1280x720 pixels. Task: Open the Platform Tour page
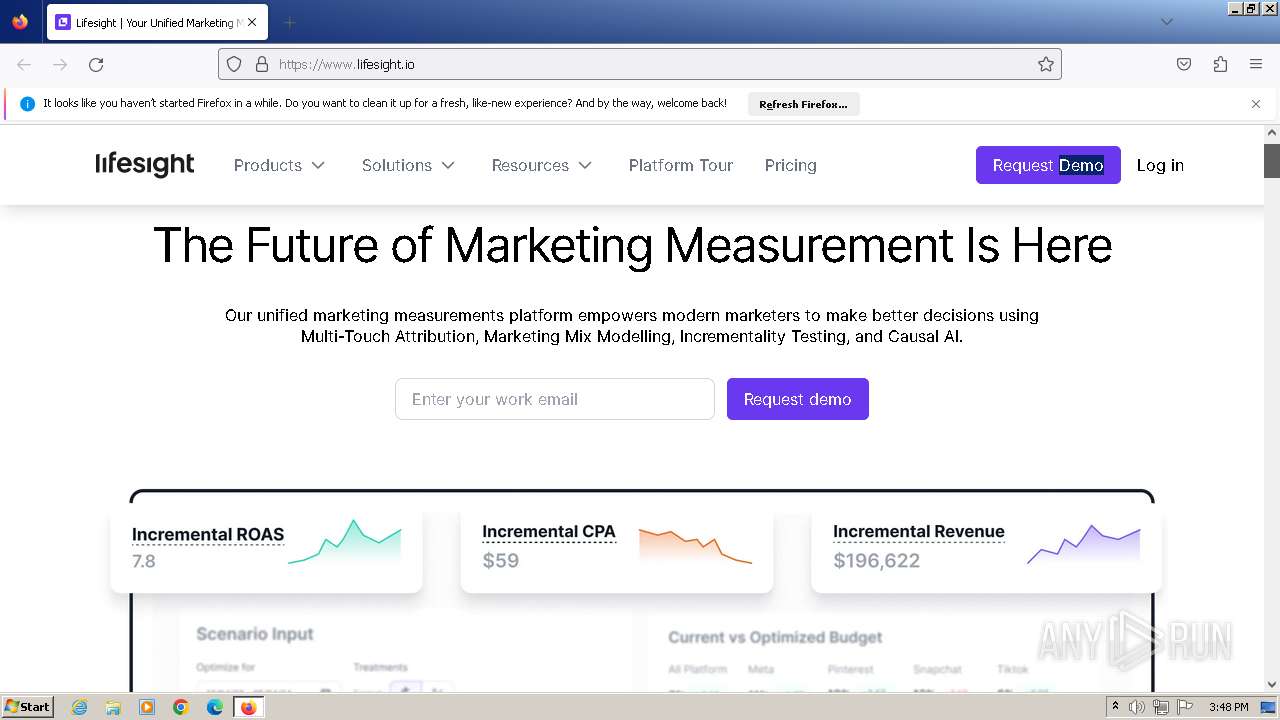681,165
